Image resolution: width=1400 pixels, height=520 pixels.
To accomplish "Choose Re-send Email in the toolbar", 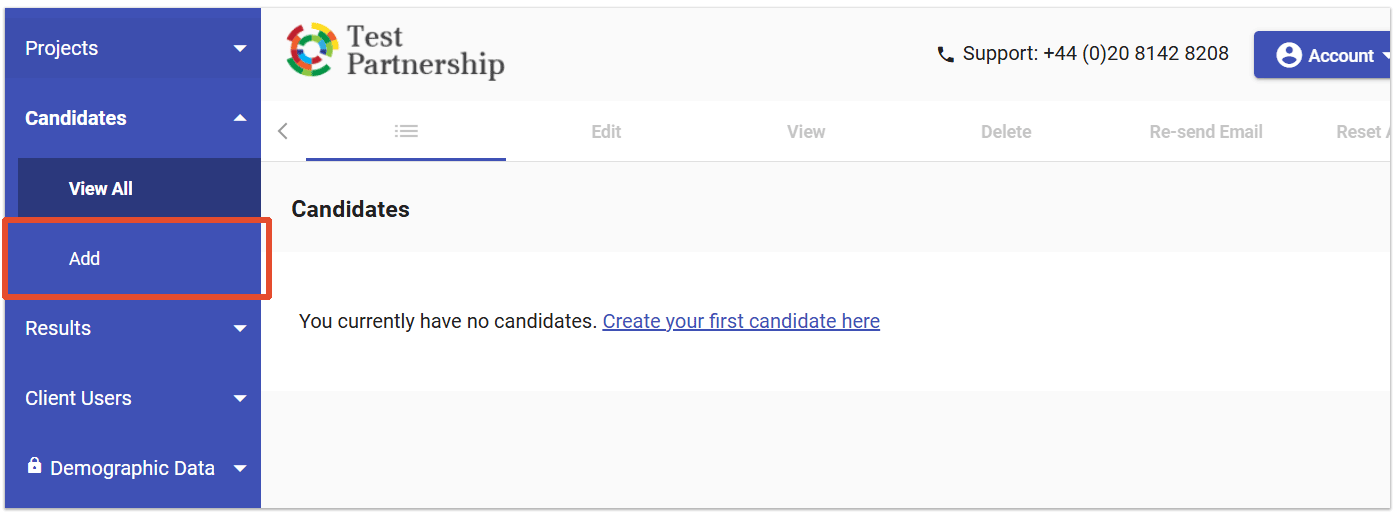I will coord(1206,131).
